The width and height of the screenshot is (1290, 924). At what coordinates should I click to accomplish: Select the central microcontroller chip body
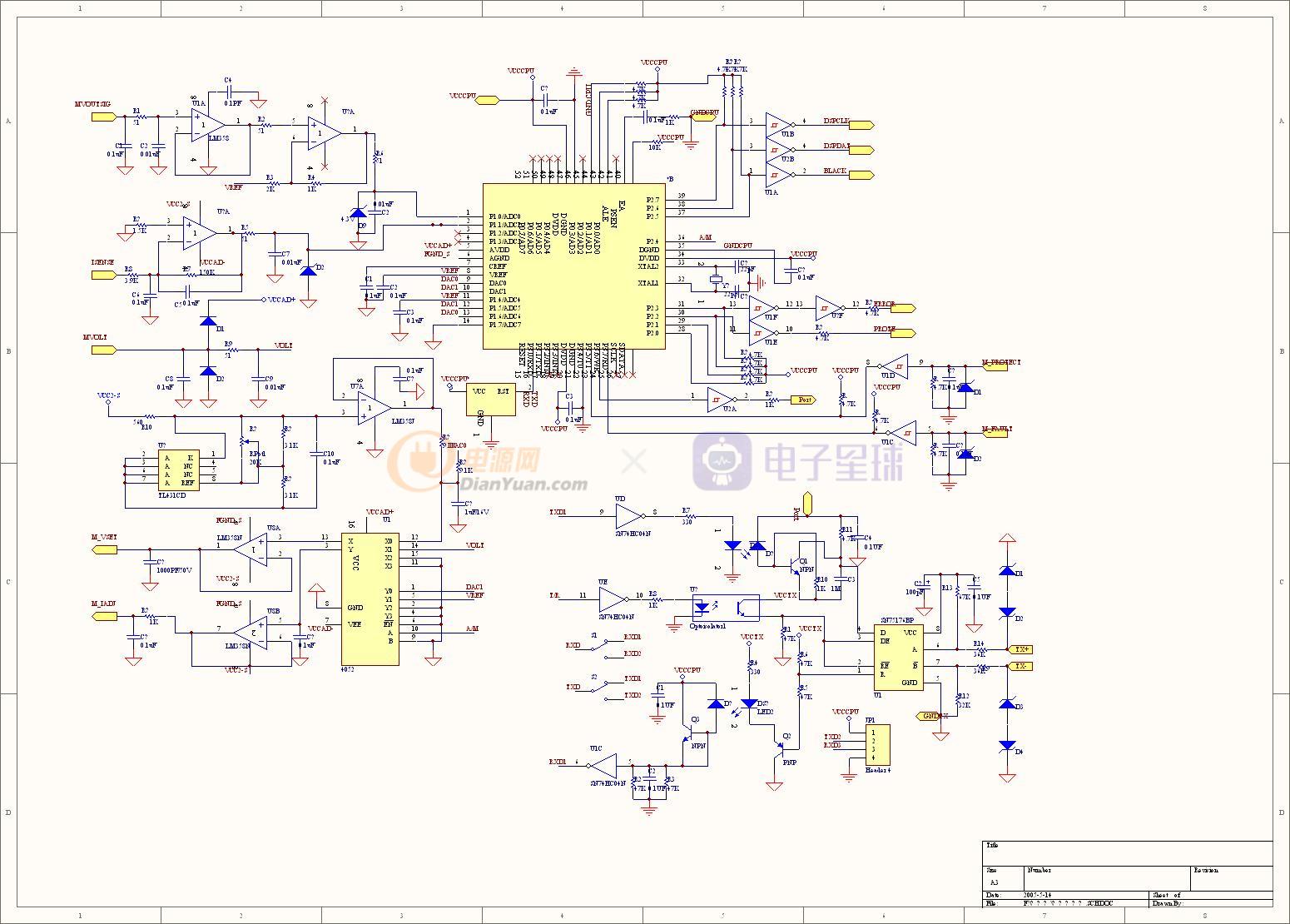(x=574, y=266)
